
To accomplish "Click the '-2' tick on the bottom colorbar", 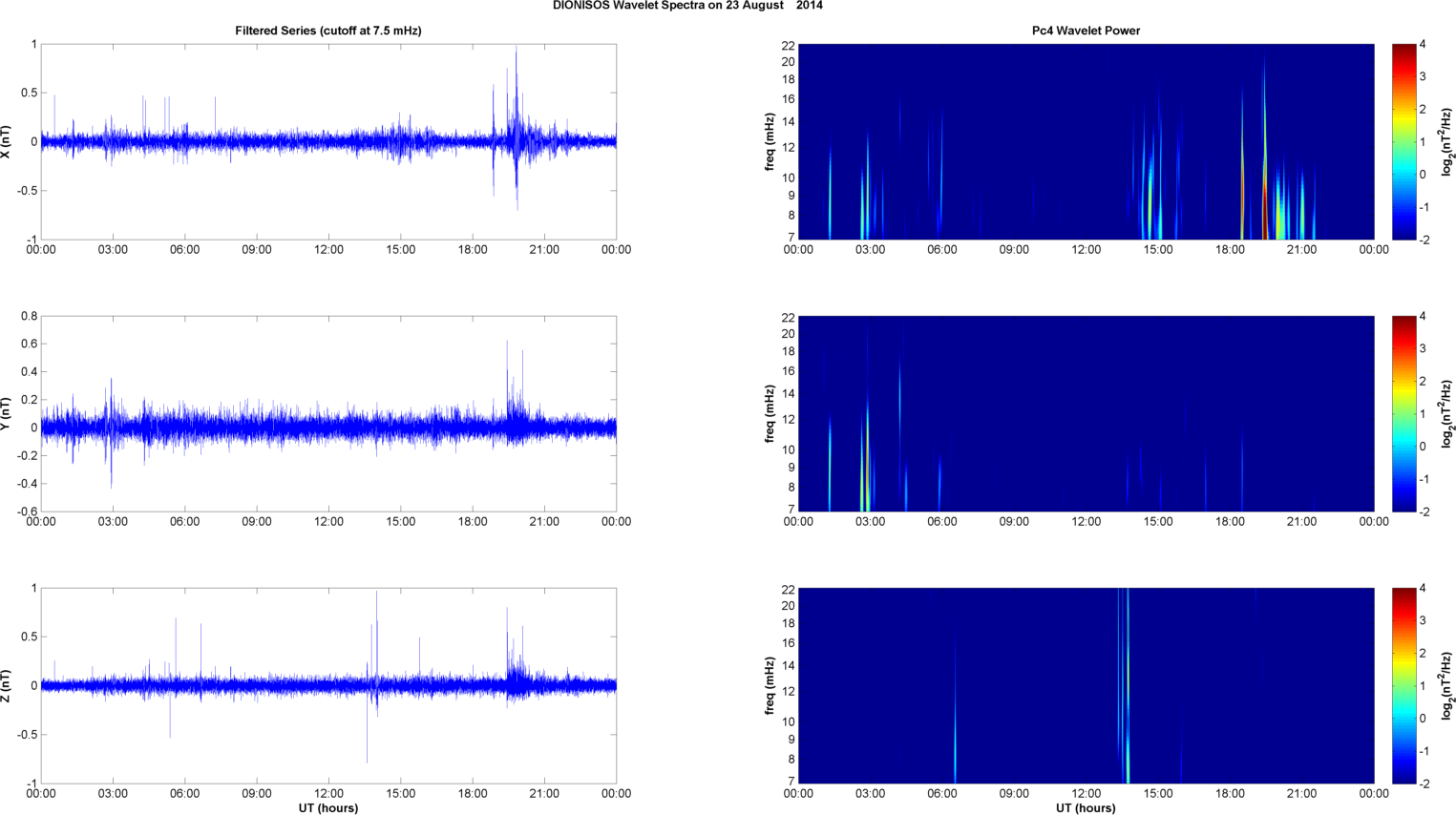I will (1424, 784).
